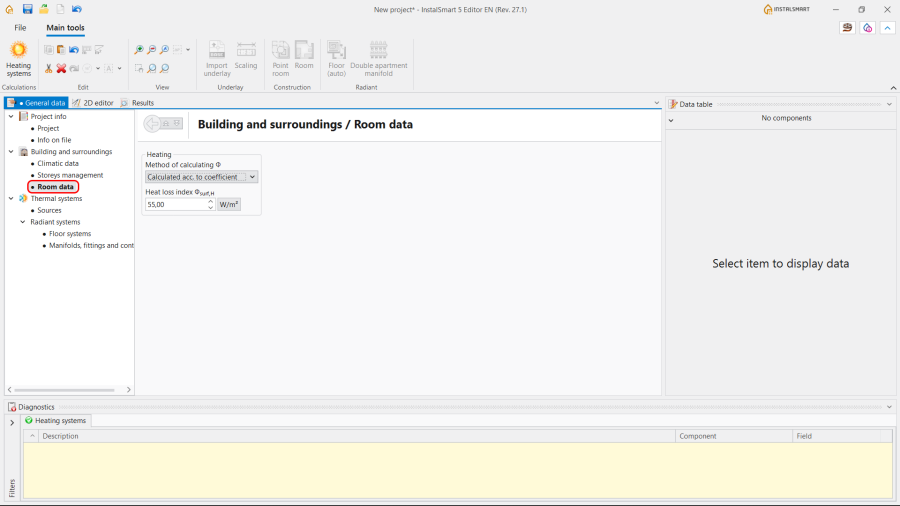This screenshot has width=900, height=506.
Task: Click the Cut scissors icon
Action: pyautogui.click(x=48, y=68)
